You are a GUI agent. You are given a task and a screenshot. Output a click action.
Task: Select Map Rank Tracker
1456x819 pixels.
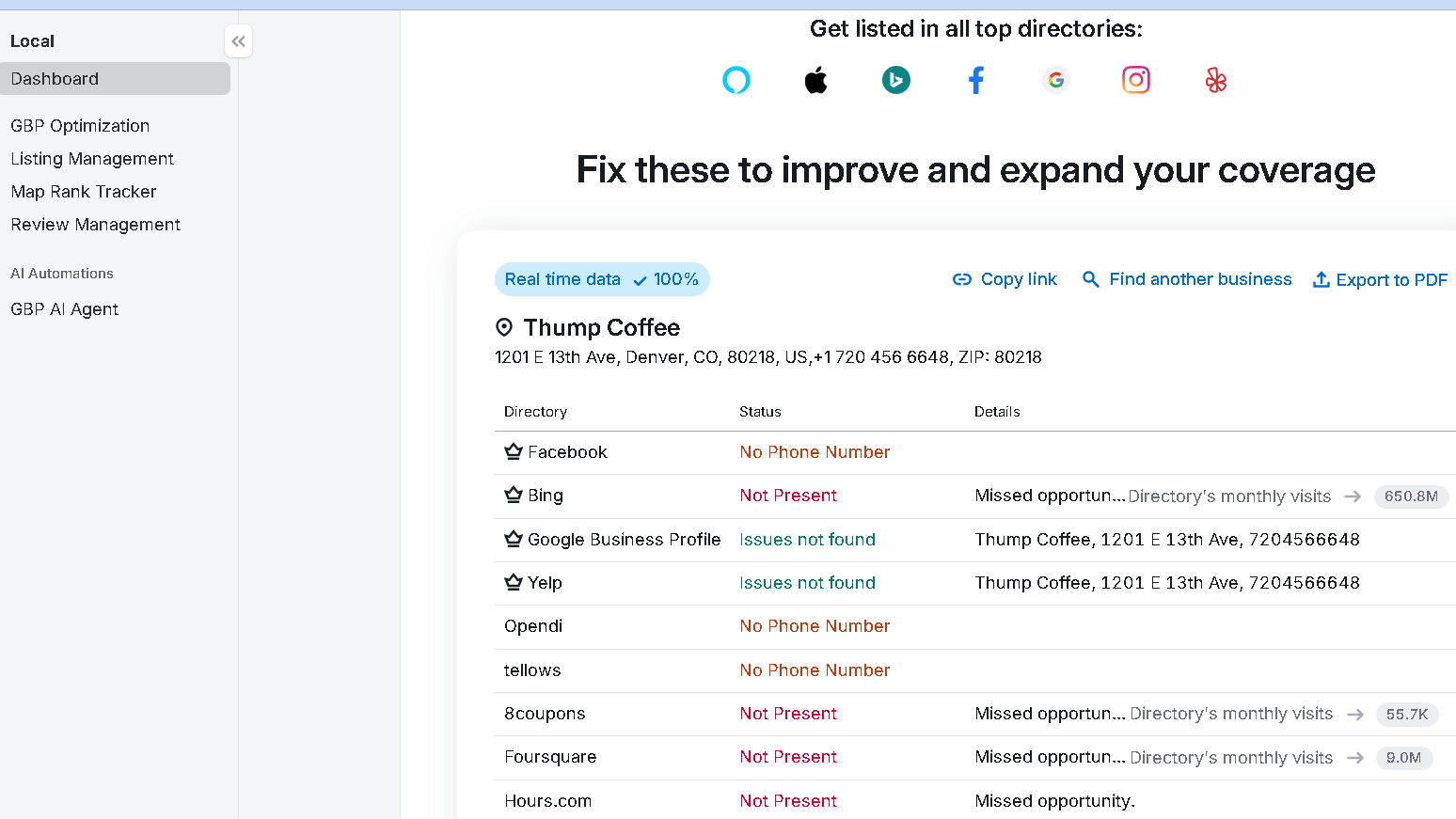tap(84, 192)
